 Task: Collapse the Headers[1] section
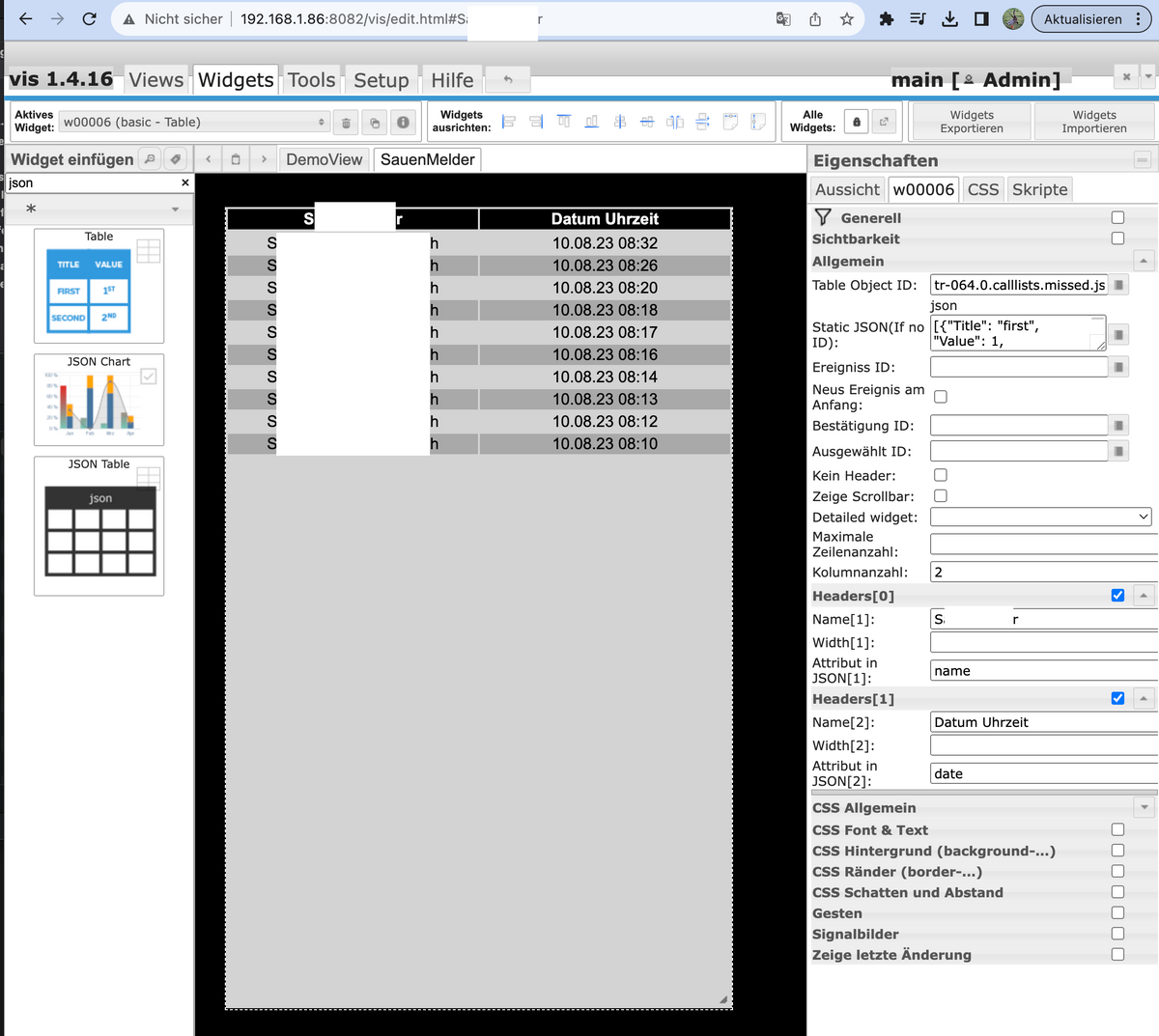coord(1144,698)
